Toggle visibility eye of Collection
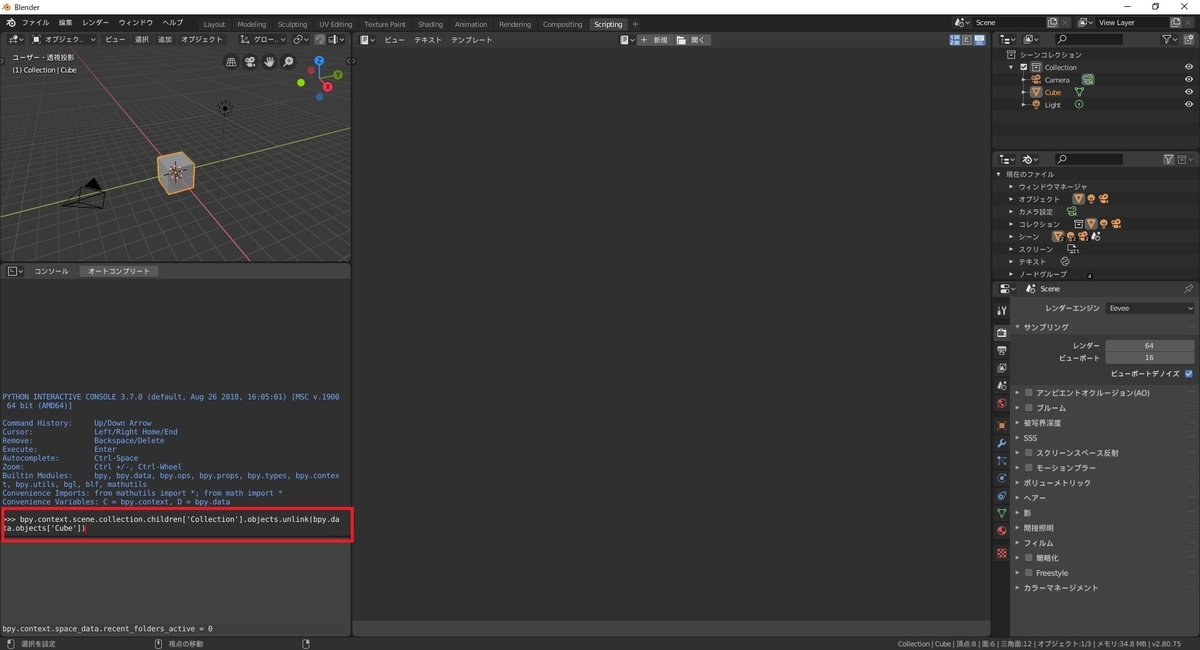 pyautogui.click(x=1189, y=67)
